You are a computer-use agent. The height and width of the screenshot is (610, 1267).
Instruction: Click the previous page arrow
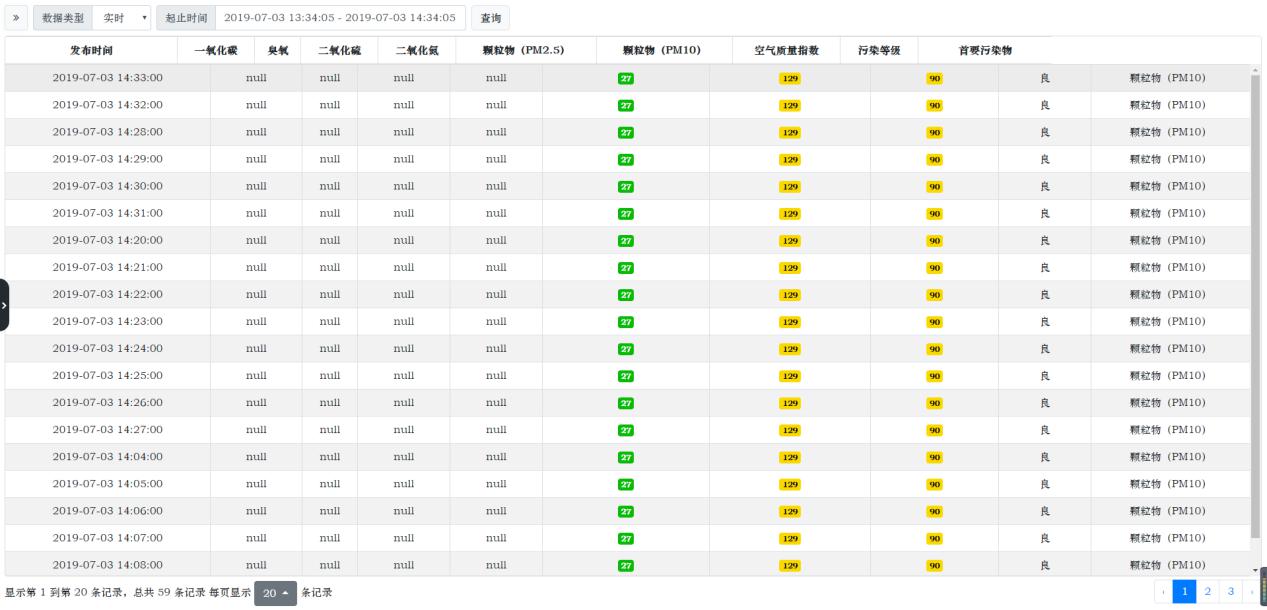point(1163,592)
